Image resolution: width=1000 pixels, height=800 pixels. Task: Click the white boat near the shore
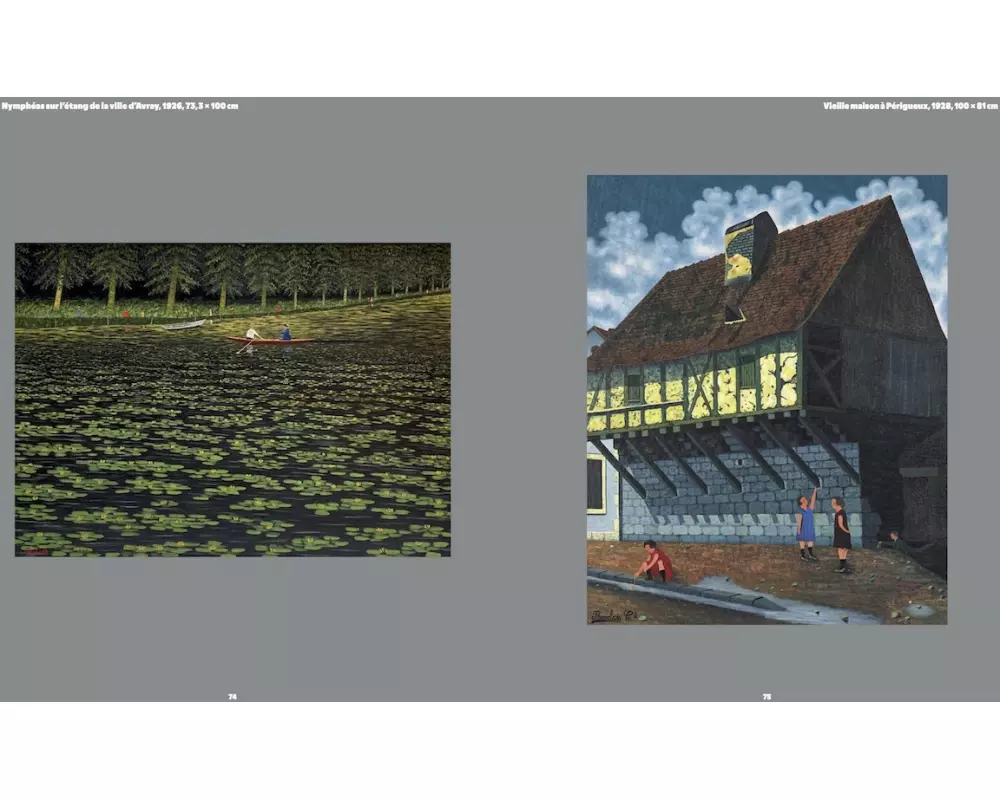tap(183, 324)
